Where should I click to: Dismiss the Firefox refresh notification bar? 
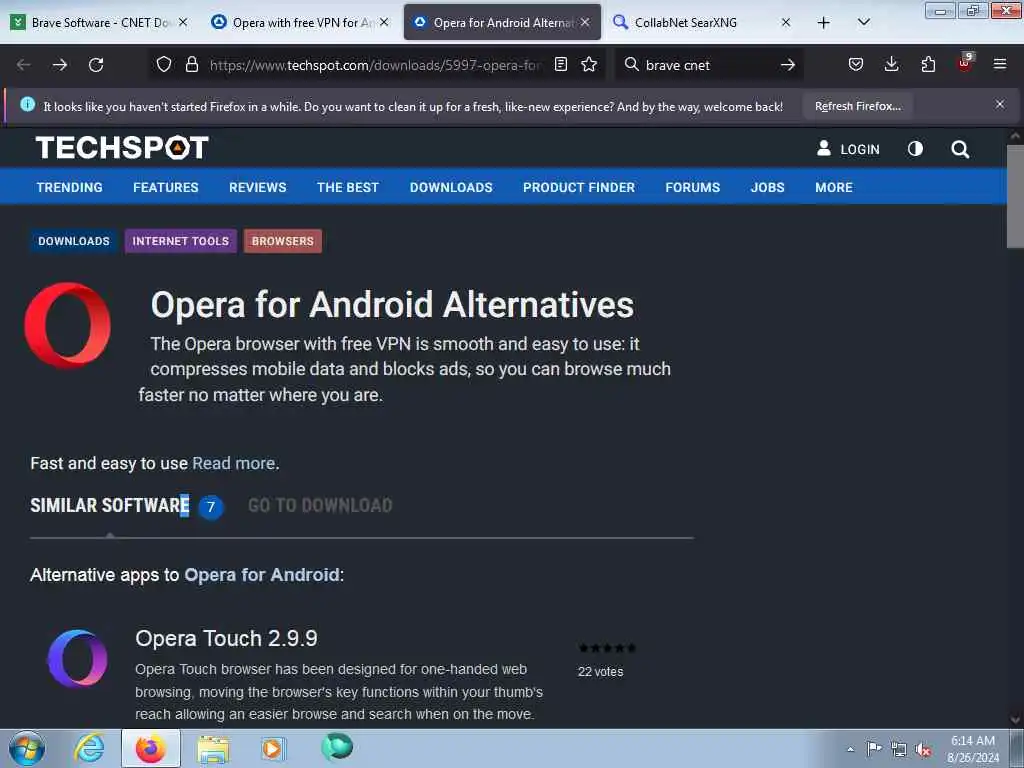click(1000, 104)
